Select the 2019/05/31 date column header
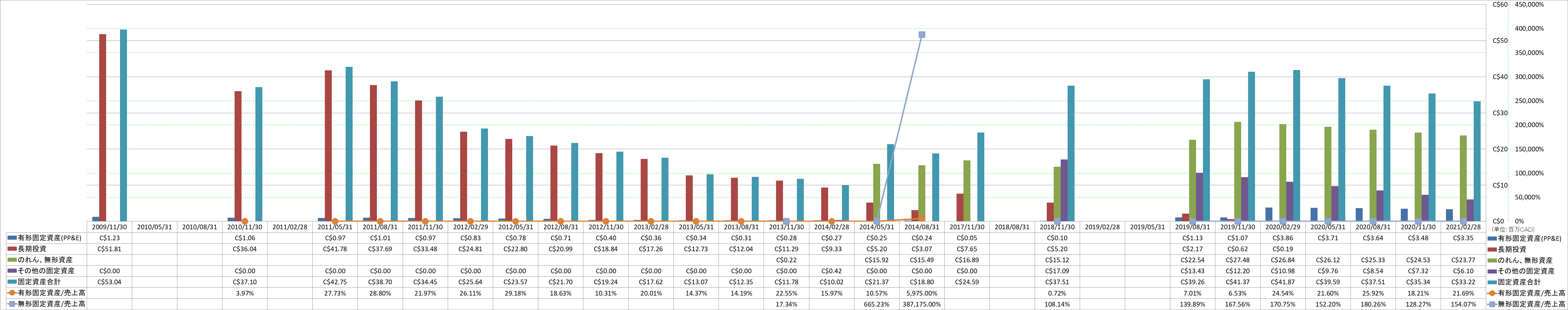 1147,227
